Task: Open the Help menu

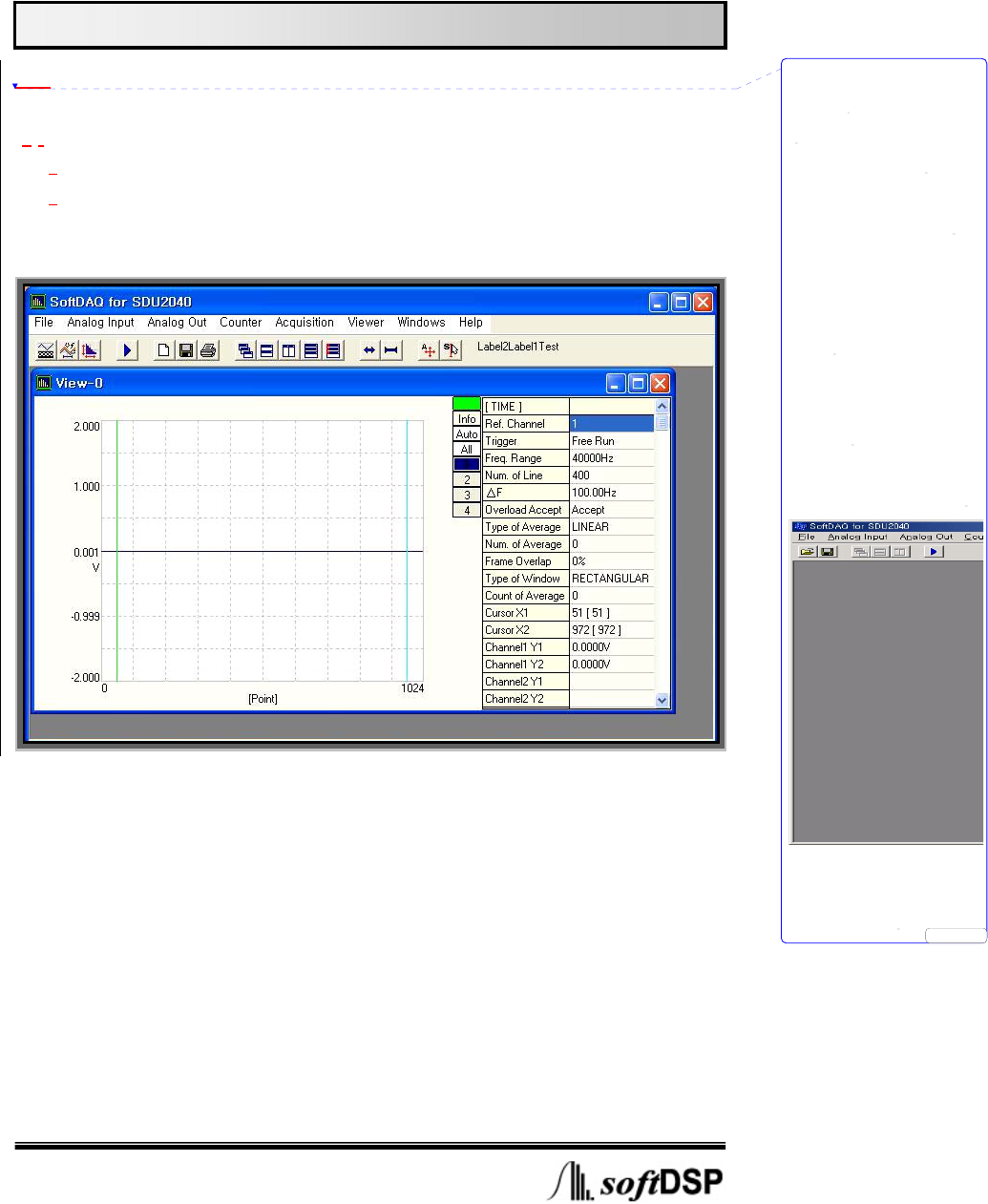Action: 471,323
